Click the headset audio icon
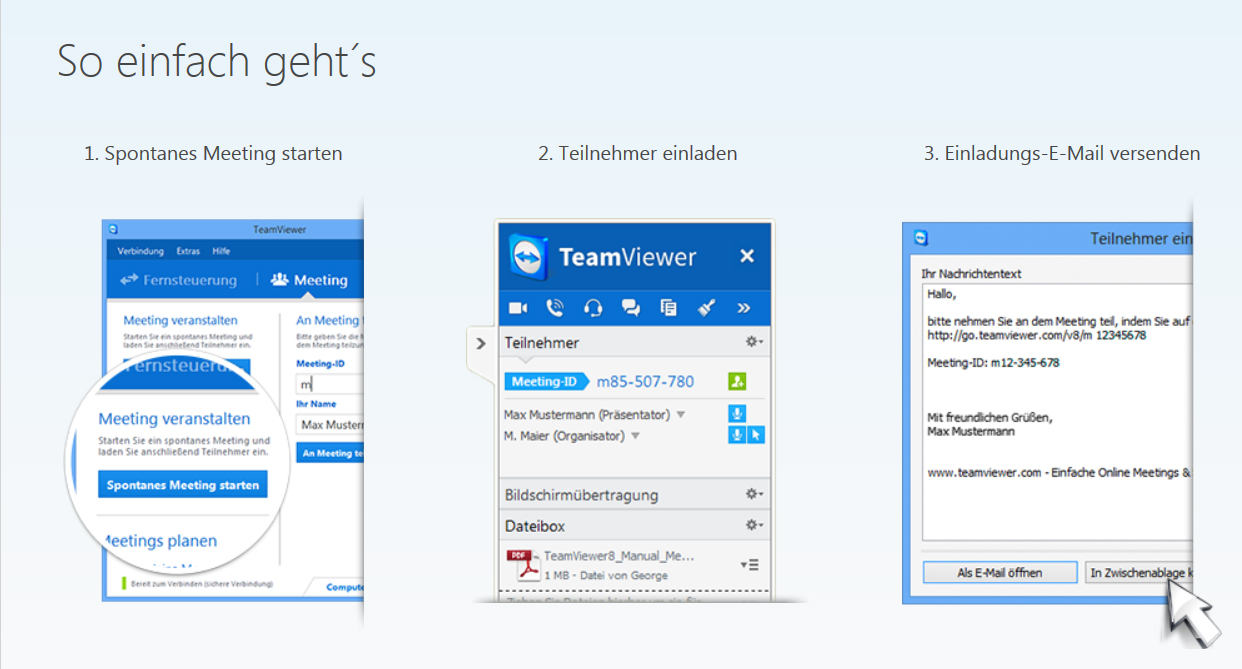 (593, 308)
